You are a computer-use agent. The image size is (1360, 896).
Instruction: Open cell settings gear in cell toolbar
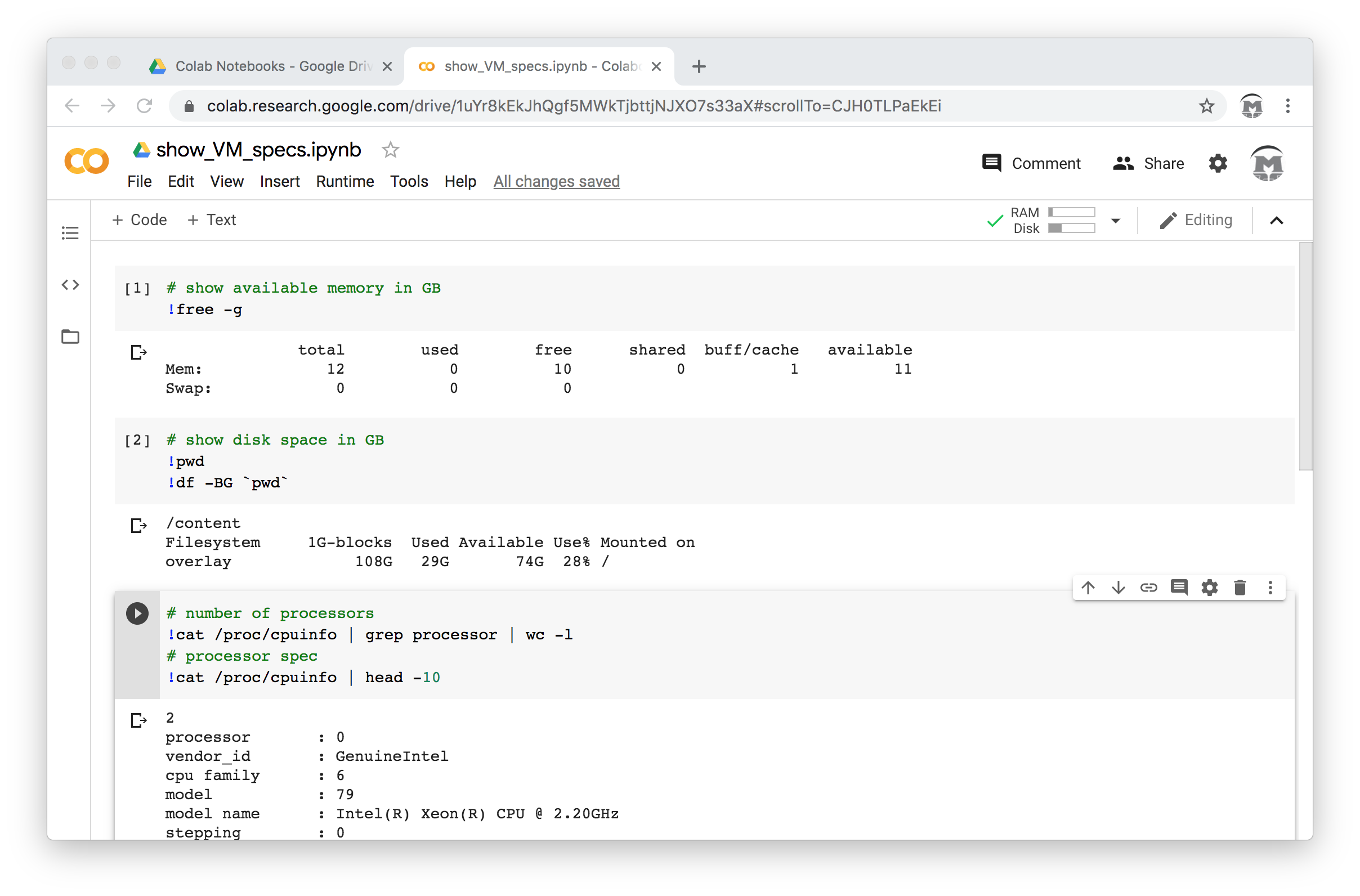pos(1209,588)
